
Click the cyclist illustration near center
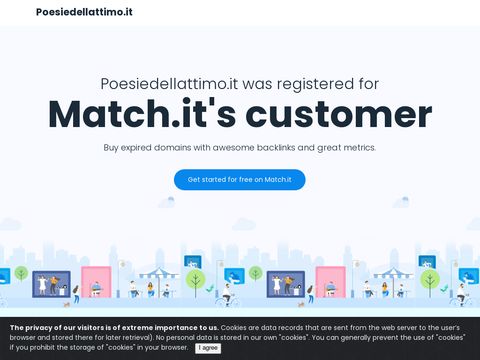tap(227, 296)
